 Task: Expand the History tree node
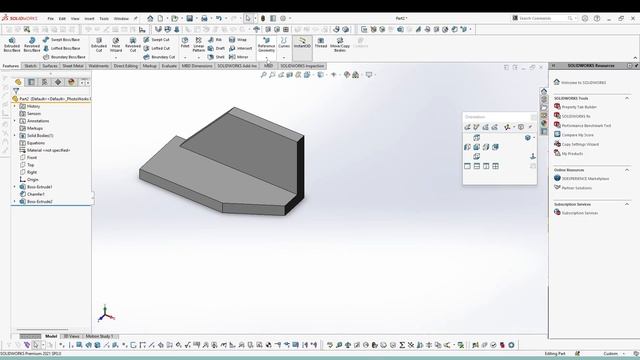[x=15, y=106]
